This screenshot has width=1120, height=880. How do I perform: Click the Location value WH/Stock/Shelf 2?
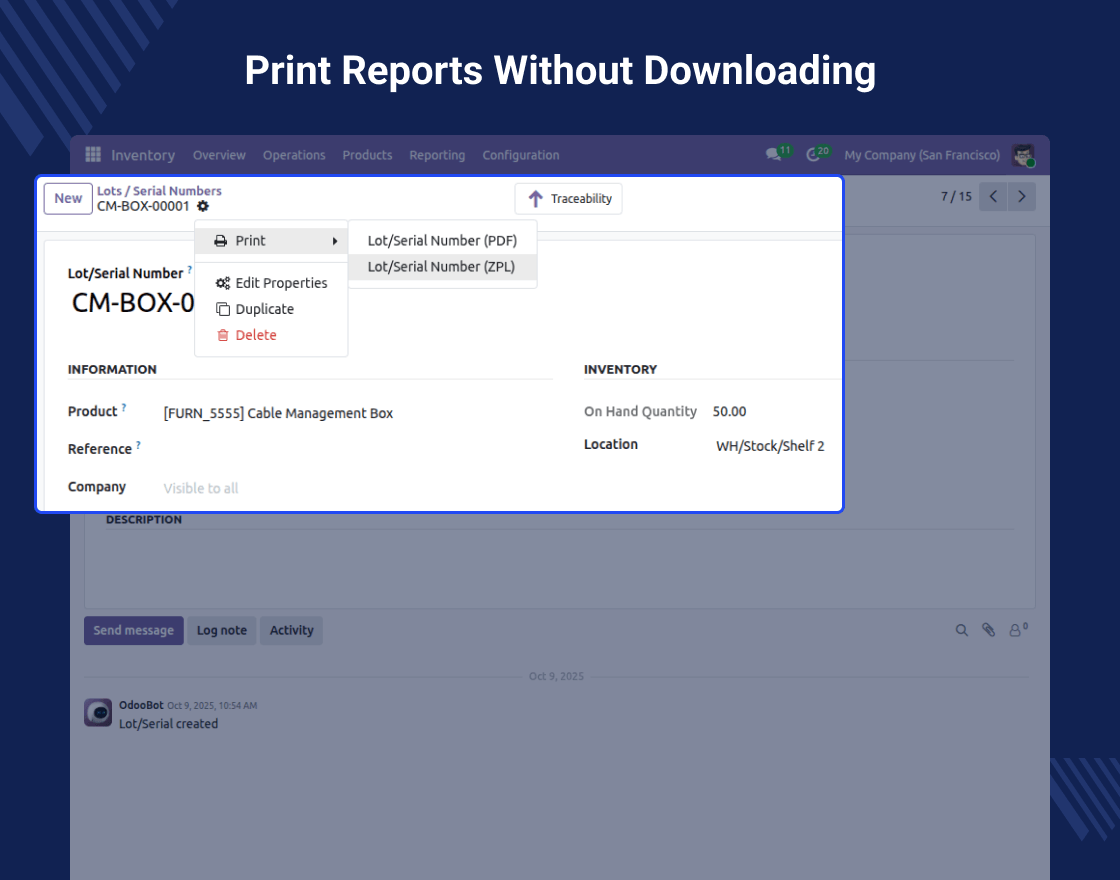pyautogui.click(x=770, y=446)
